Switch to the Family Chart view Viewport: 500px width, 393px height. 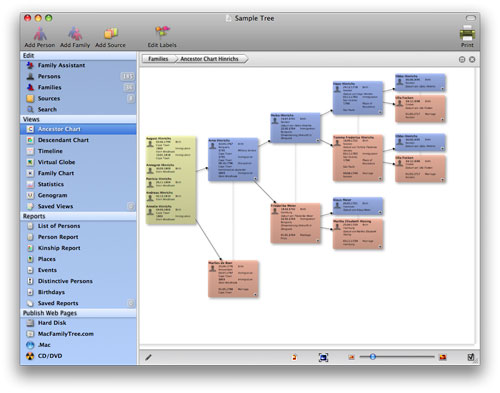78,173
